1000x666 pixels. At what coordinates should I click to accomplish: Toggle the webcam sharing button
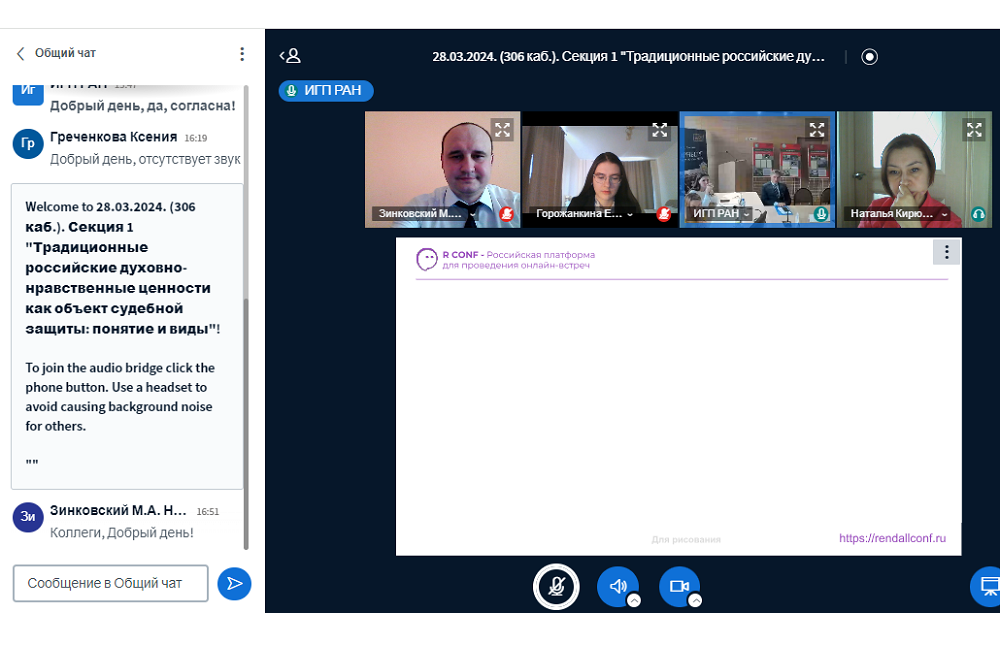click(679, 587)
